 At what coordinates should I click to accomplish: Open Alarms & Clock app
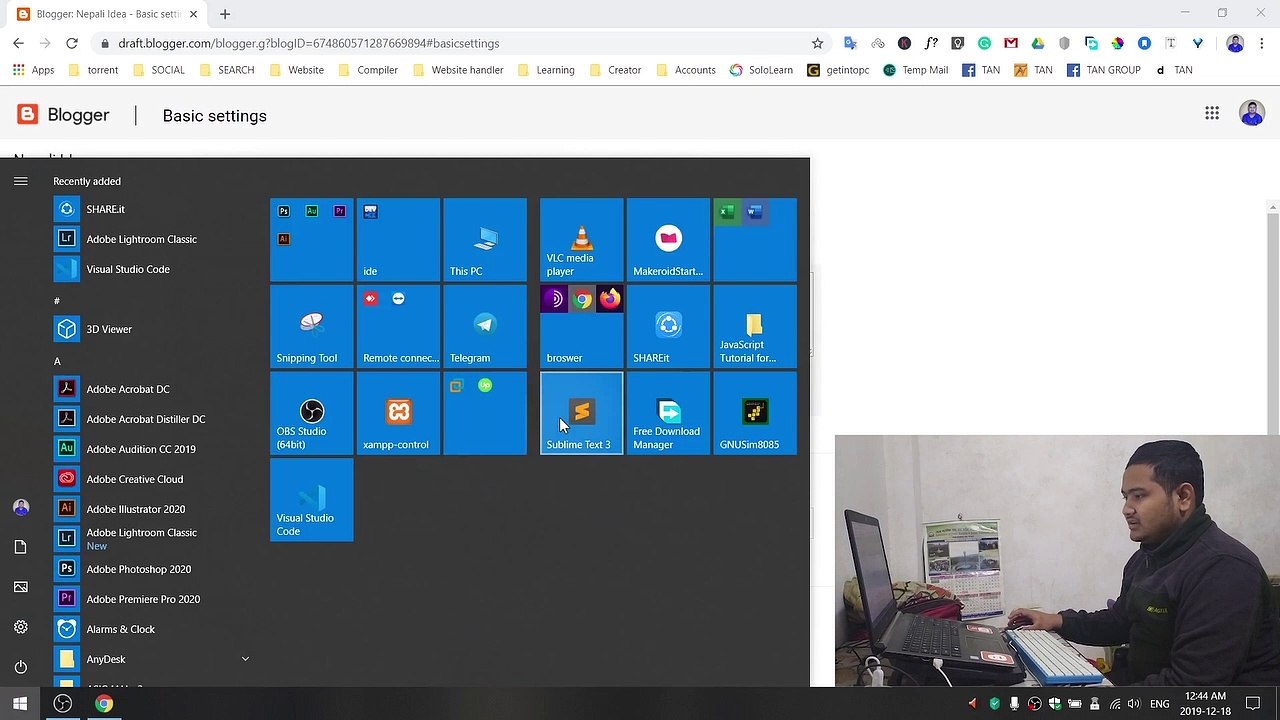pyautogui.click(x=150, y=629)
